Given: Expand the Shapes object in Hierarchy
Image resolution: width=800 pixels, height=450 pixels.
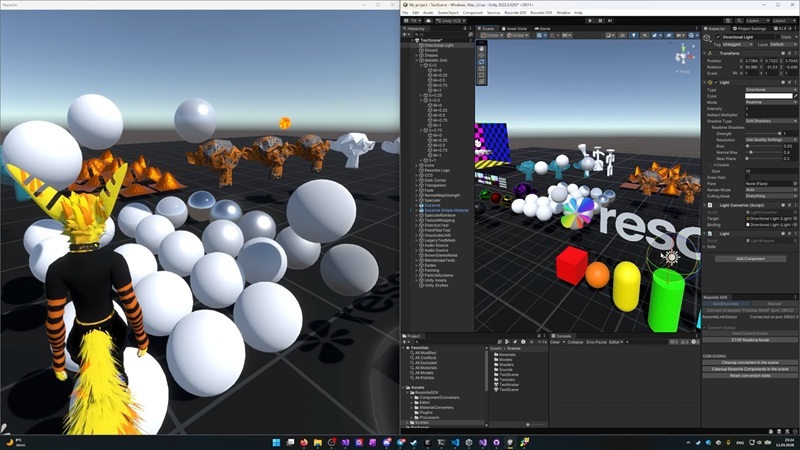Looking at the screenshot, I should (x=417, y=55).
